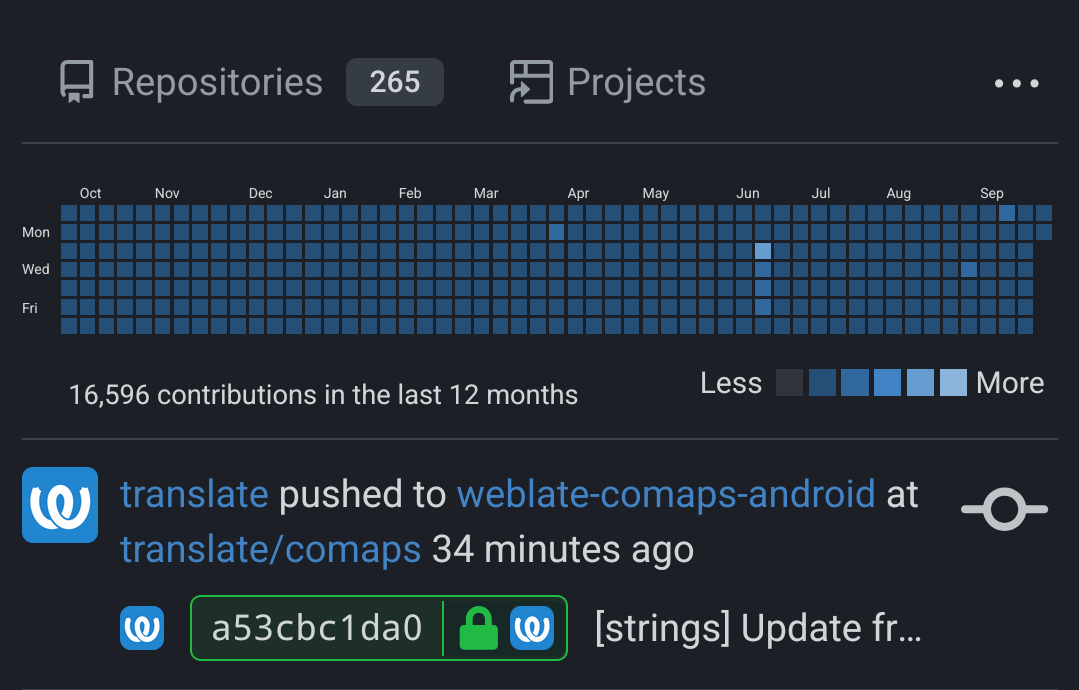The height and width of the screenshot is (690, 1079).
Task: Click the Projects board icon
Action: pos(531,83)
